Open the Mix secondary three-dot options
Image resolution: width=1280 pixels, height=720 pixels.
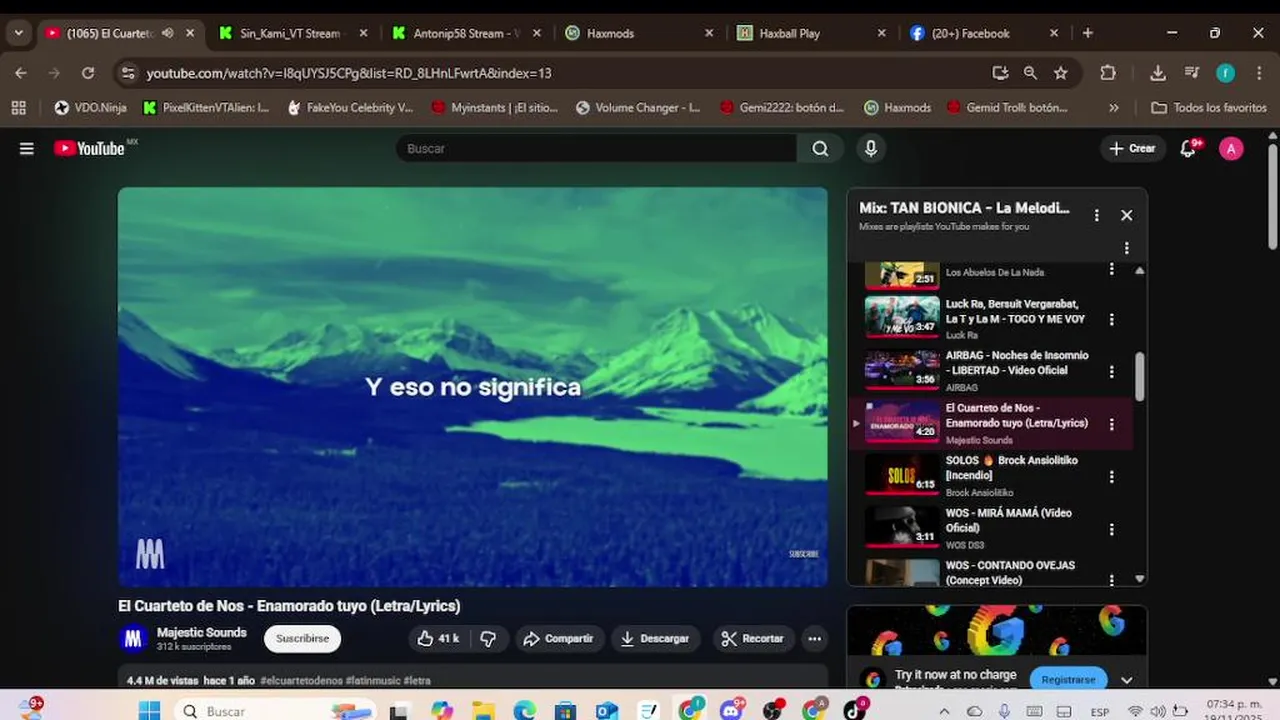pyautogui.click(x=1126, y=248)
